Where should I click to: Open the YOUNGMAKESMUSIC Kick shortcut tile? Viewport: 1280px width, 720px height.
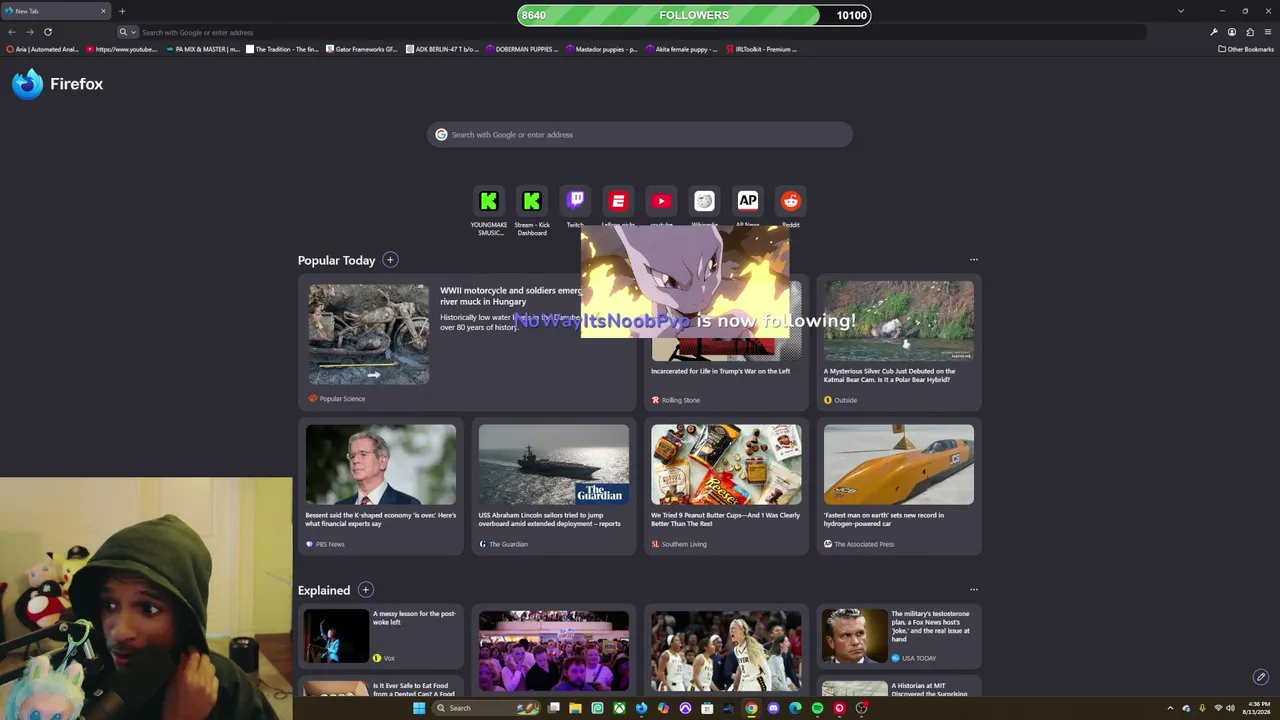pos(489,201)
